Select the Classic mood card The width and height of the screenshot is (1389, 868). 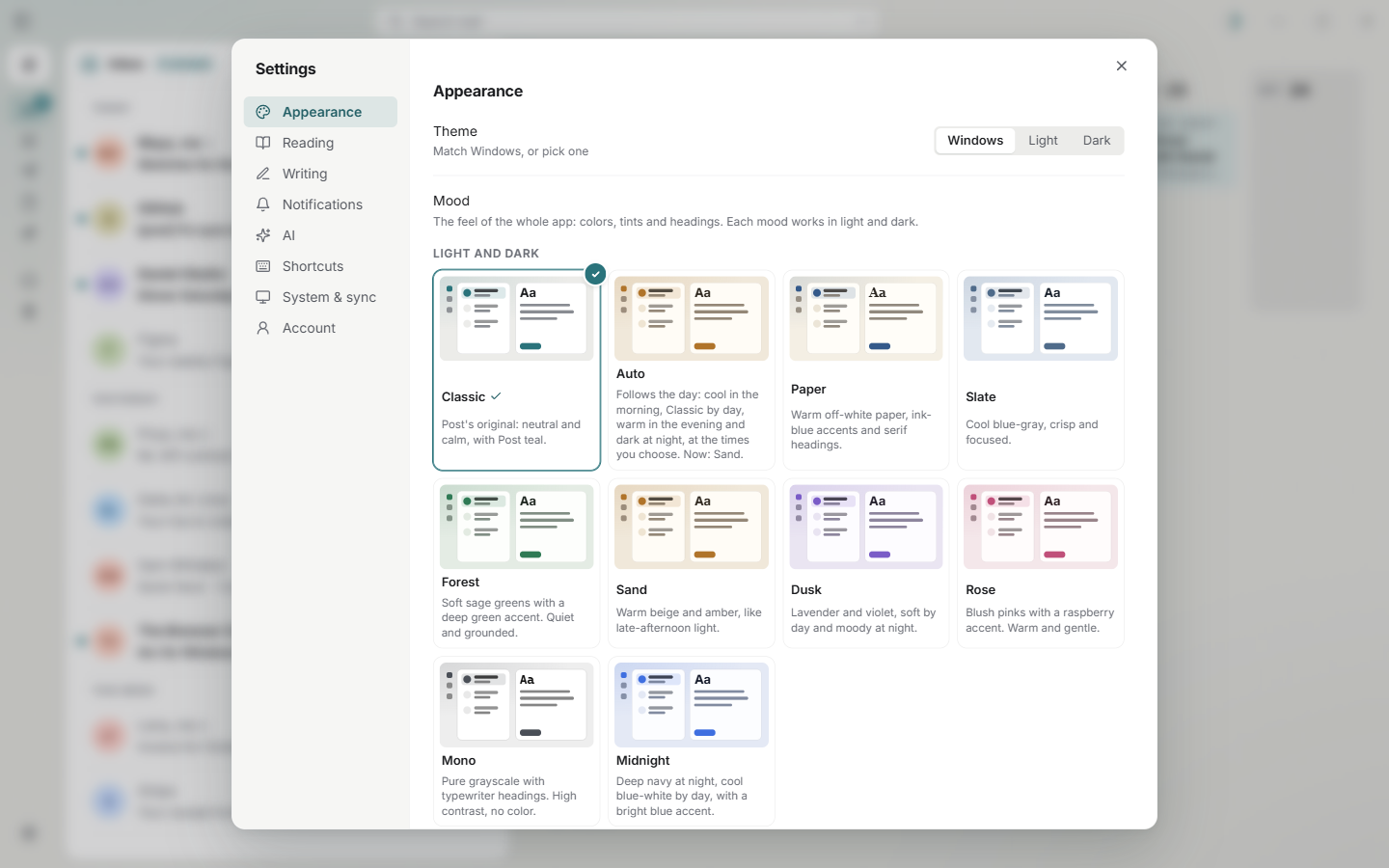coord(517,370)
